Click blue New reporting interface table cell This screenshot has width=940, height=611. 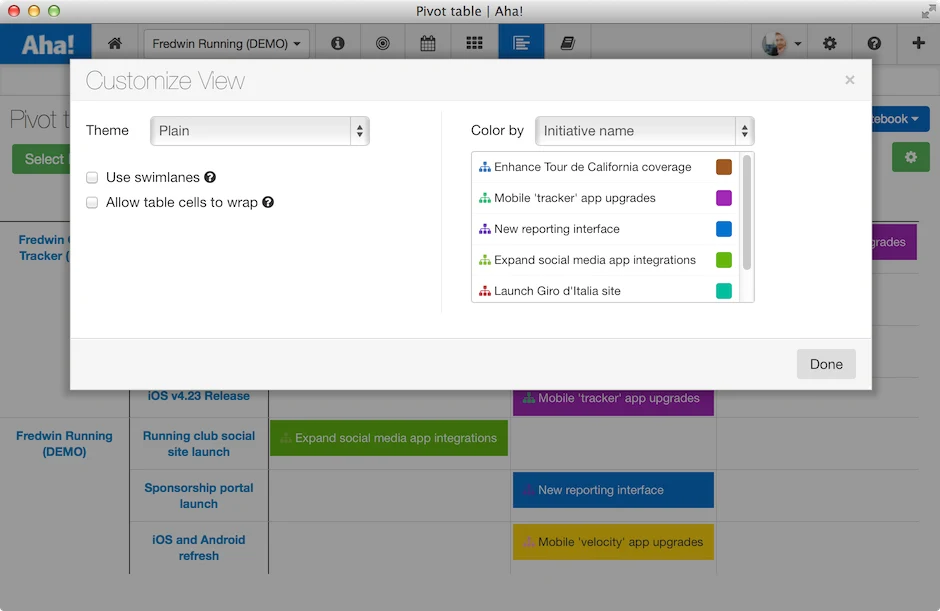613,490
